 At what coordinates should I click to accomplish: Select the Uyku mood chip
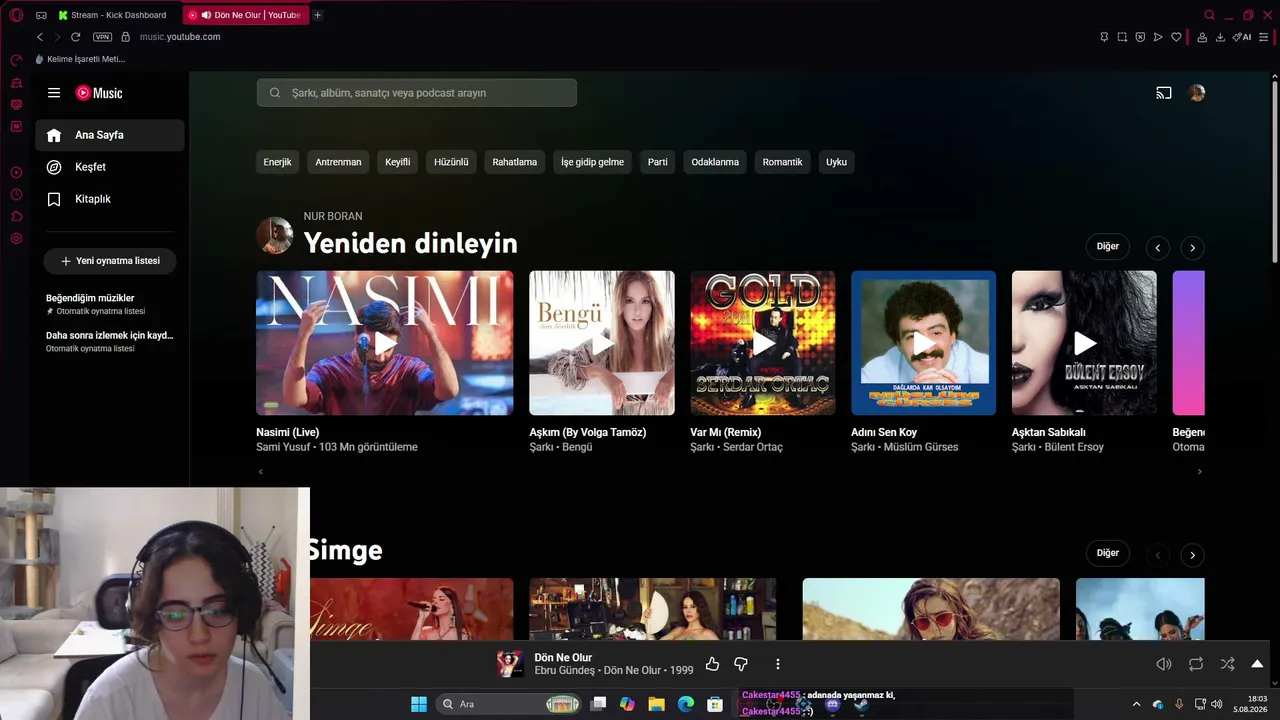coord(837,162)
